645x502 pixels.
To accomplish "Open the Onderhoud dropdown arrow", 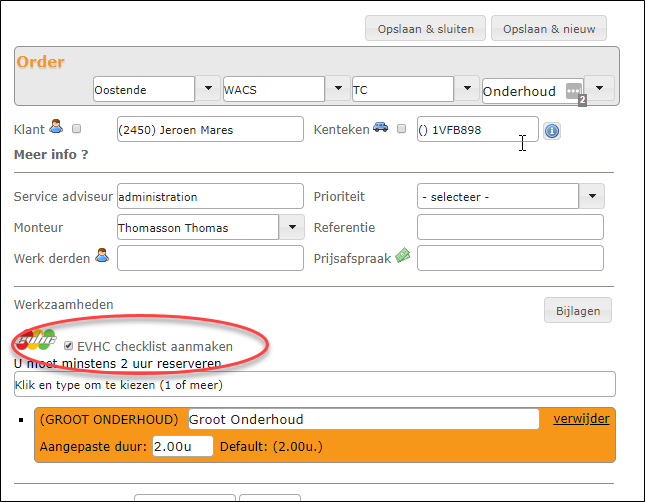I will pos(599,88).
